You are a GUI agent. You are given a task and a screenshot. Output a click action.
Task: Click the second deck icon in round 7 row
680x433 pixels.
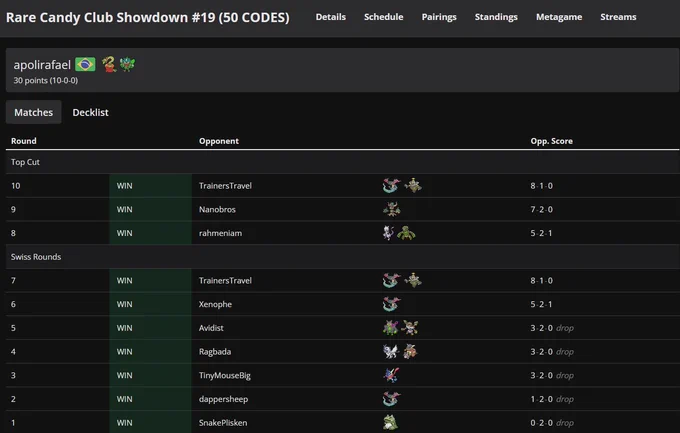pyautogui.click(x=413, y=280)
